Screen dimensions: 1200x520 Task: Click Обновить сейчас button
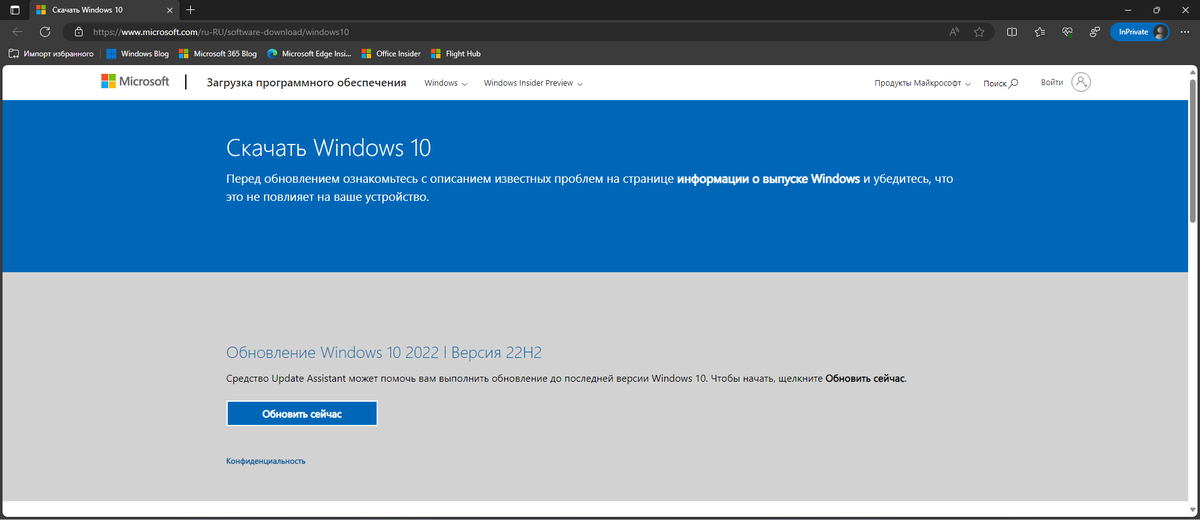tap(302, 413)
